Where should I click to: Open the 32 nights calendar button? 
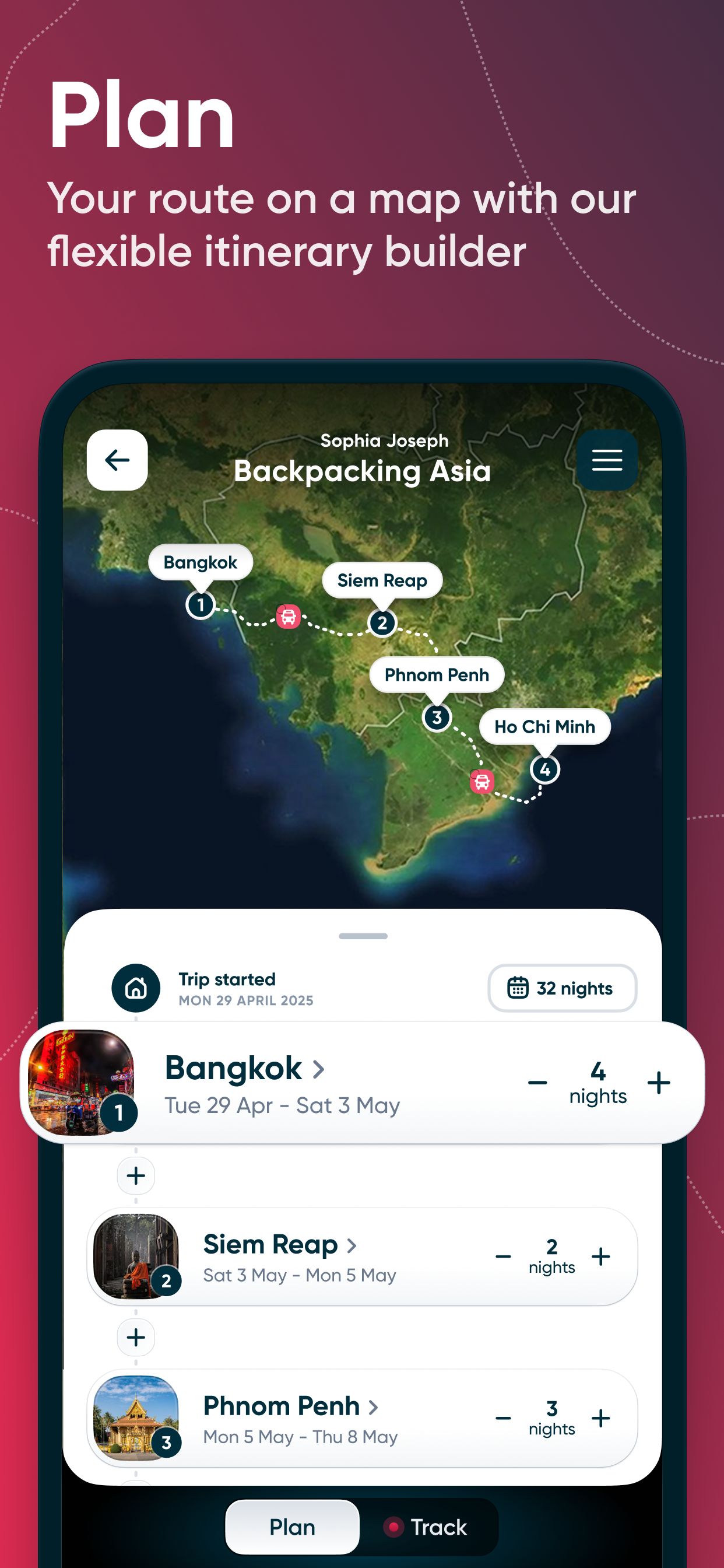[562, 988]
